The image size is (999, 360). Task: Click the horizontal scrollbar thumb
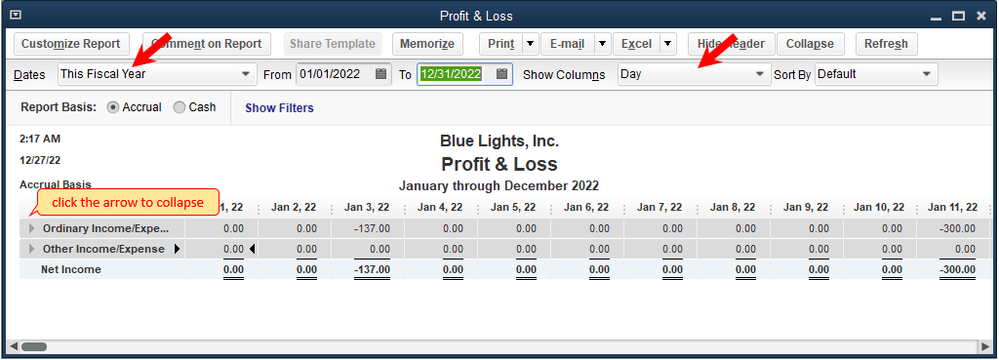(x=33, y=347)
